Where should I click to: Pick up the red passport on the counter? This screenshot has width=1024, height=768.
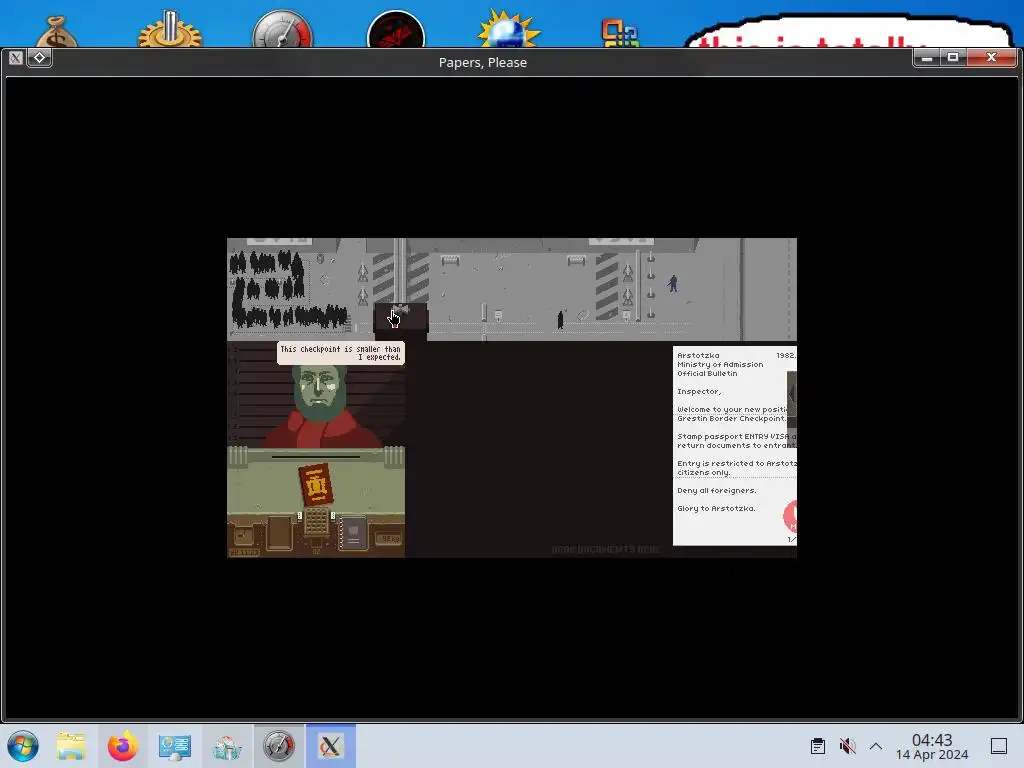pos(315,485)
